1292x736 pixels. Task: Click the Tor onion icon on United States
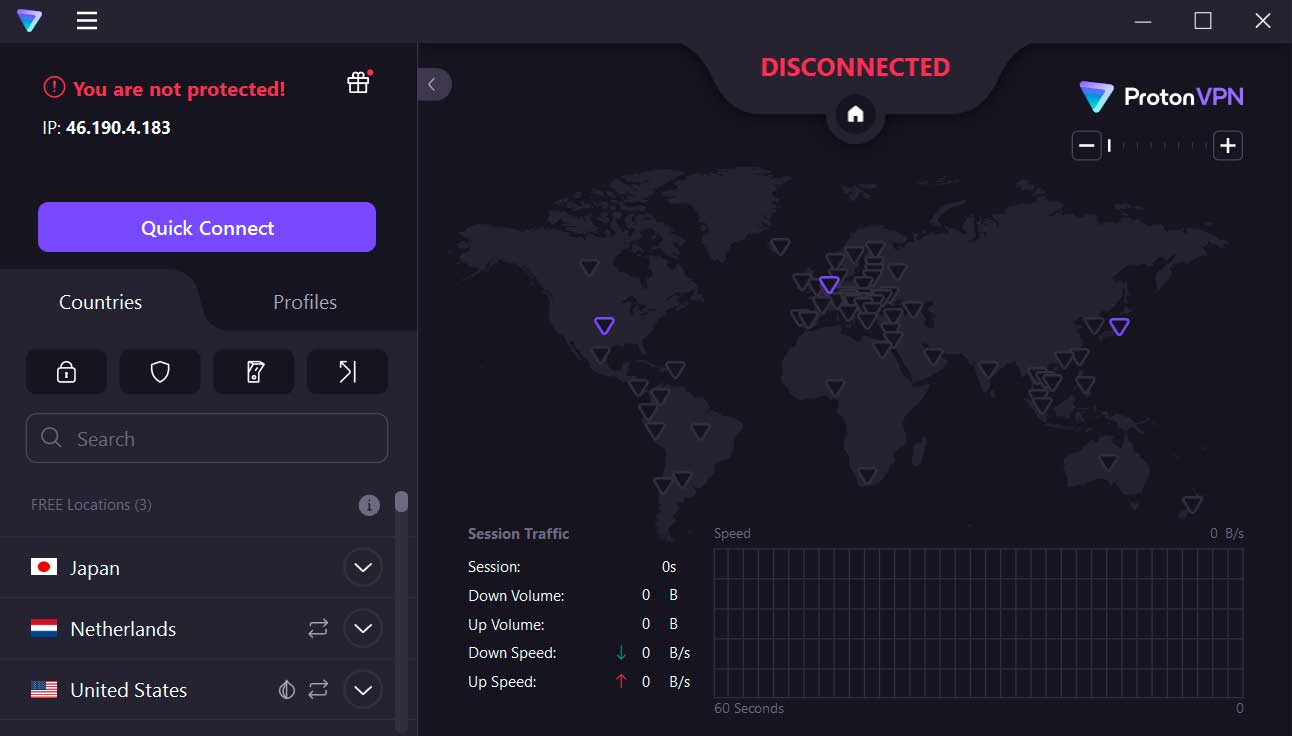coord(286,689)
